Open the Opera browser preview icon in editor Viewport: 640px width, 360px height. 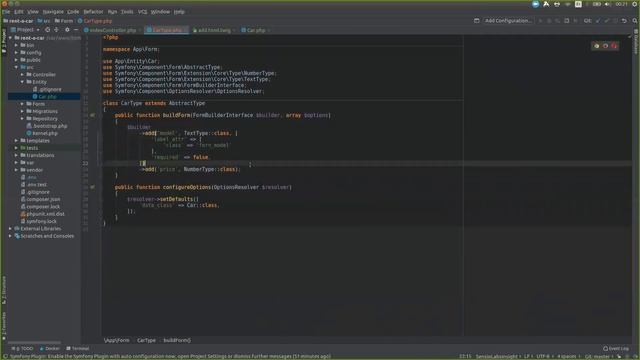pos(614,46)
